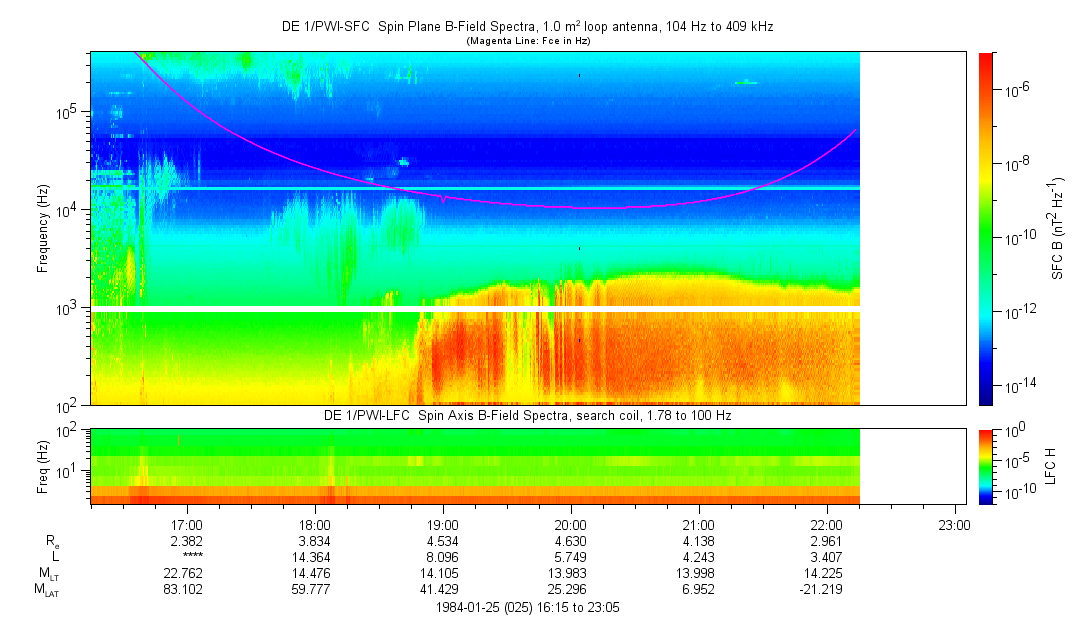The height and width of the screenshot is (620, 1083).
Task: Click the SFC B color scale bar
Action: click(x=986, y=228)
